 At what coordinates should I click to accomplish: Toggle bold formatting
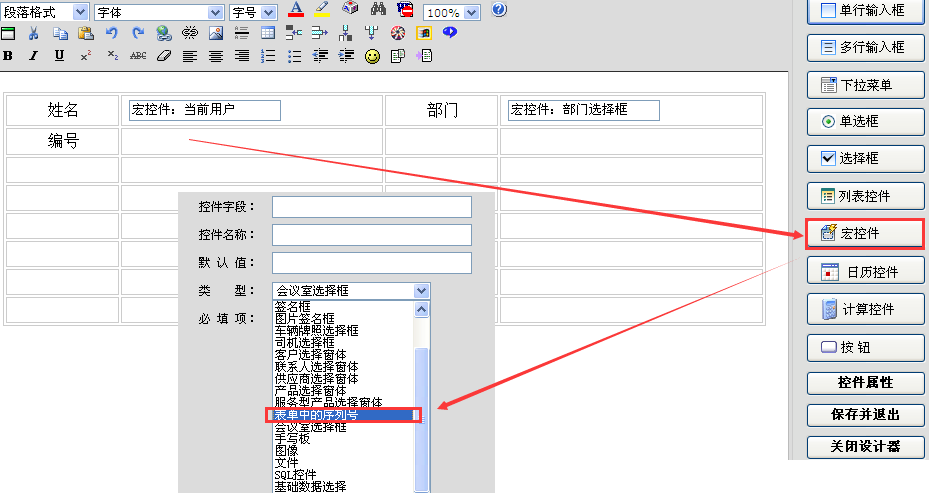click(8, 56)
